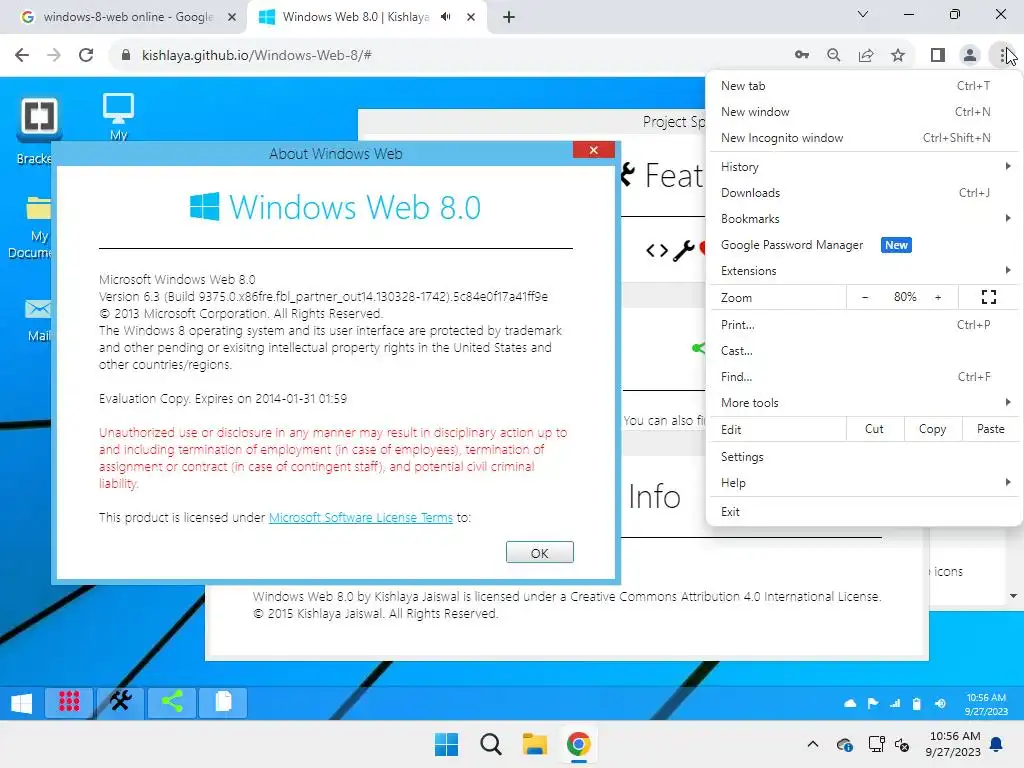Close the About Windows Web dialog
1024x768 pixels.
click(593, 150)
